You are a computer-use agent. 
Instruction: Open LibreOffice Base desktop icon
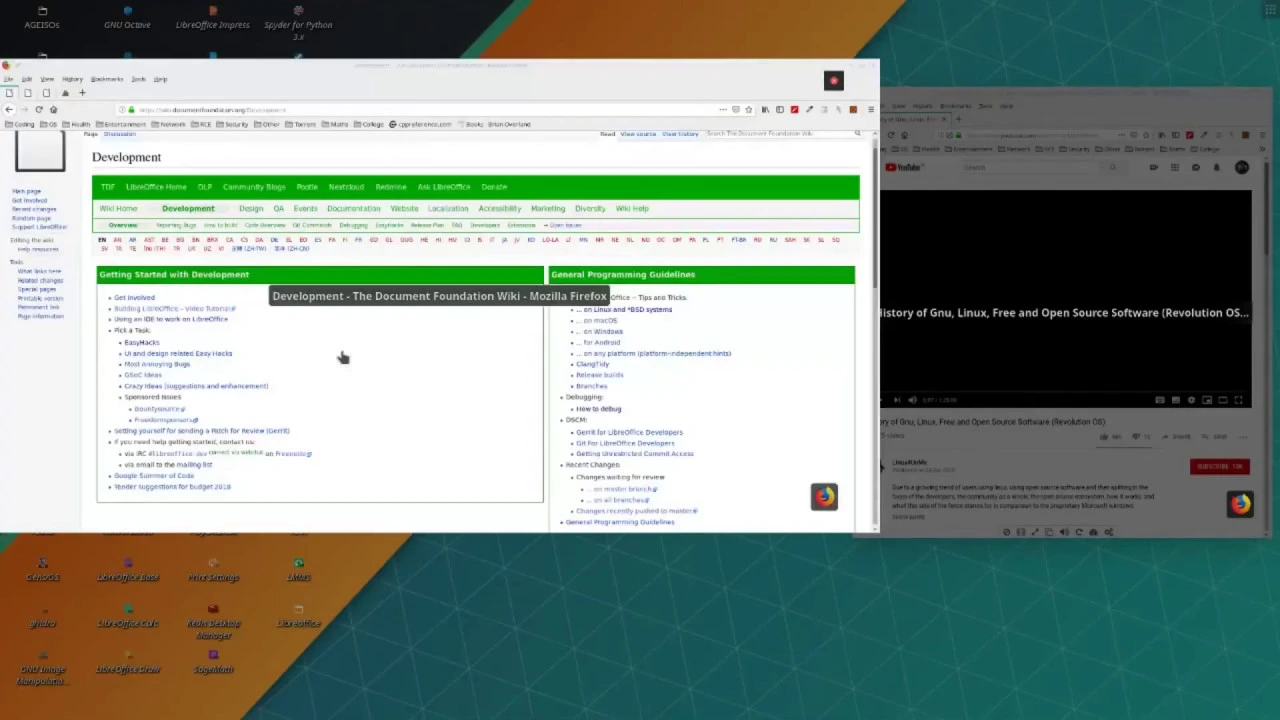128,571
